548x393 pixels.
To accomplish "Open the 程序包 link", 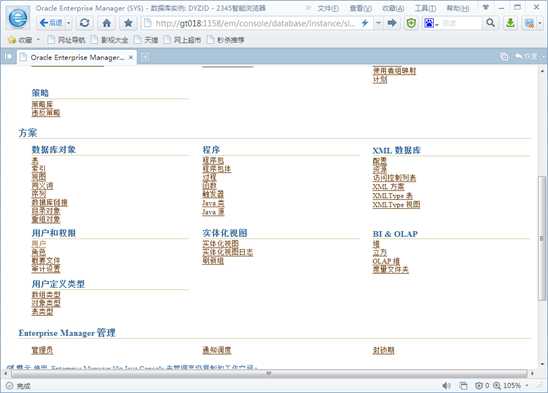I will (213, 160).
